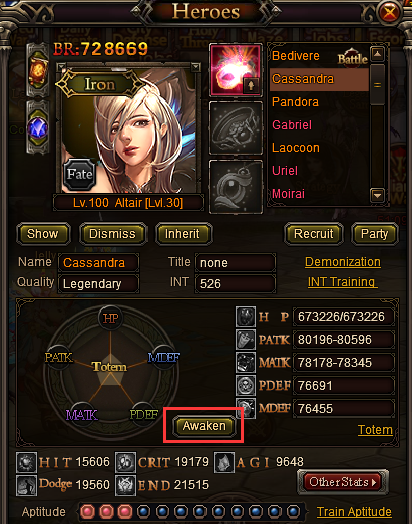
Task: Select the last blue aptitude gem
Action: 293,511
